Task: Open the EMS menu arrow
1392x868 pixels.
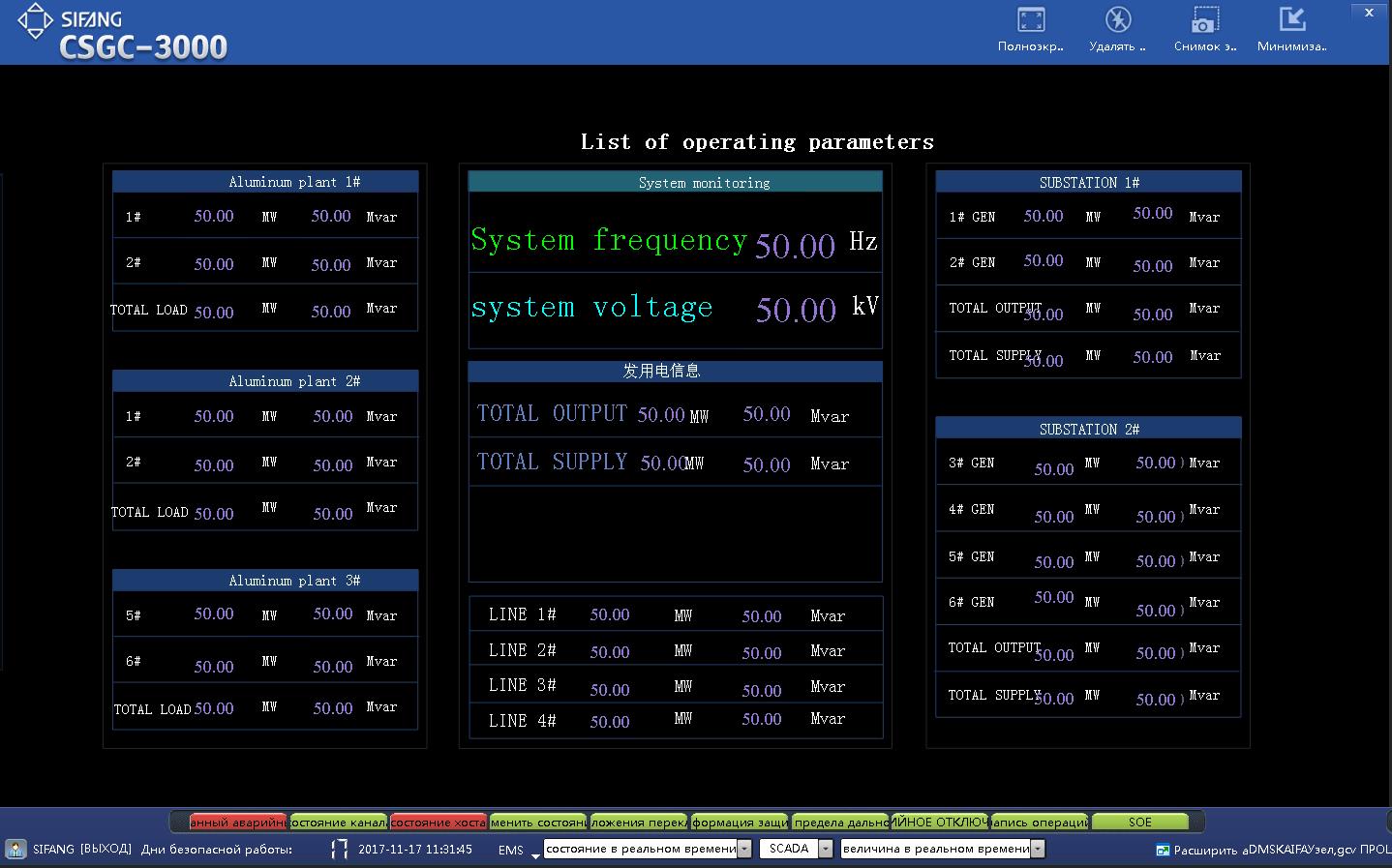Action: point(535,855)
